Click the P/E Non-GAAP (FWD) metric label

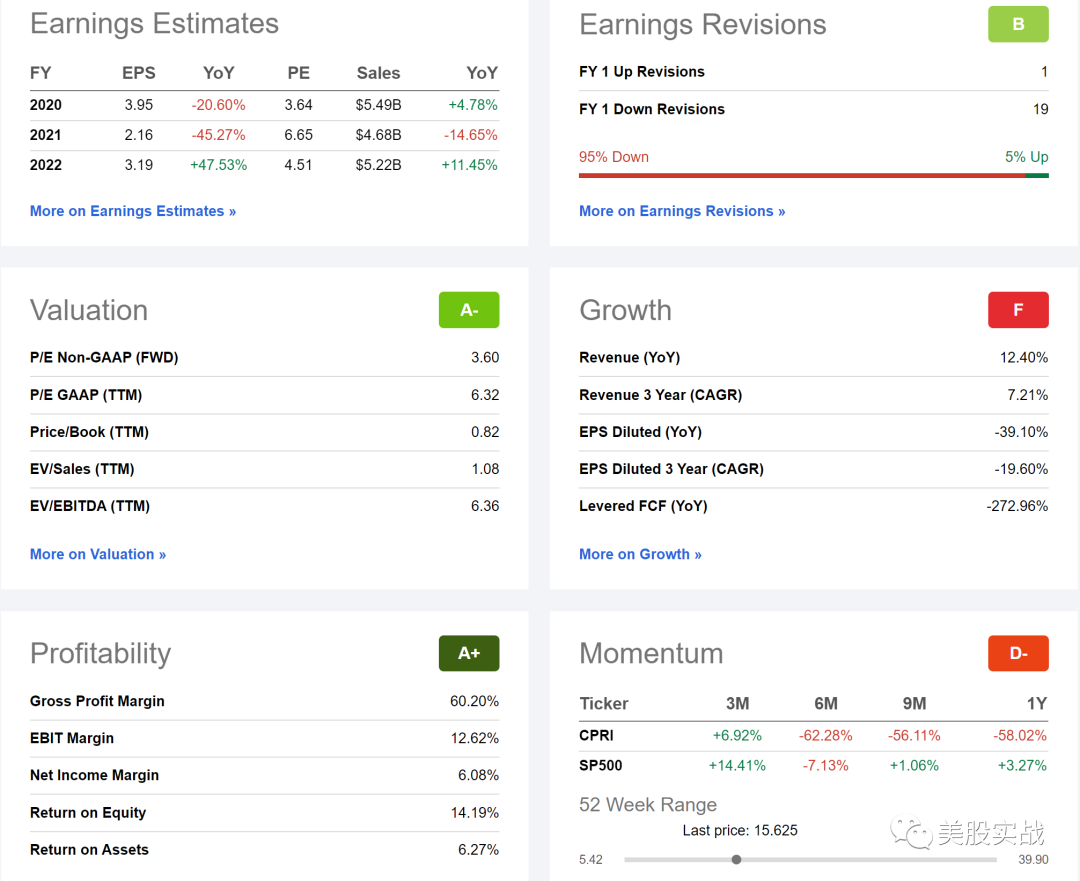click(104, 357)
